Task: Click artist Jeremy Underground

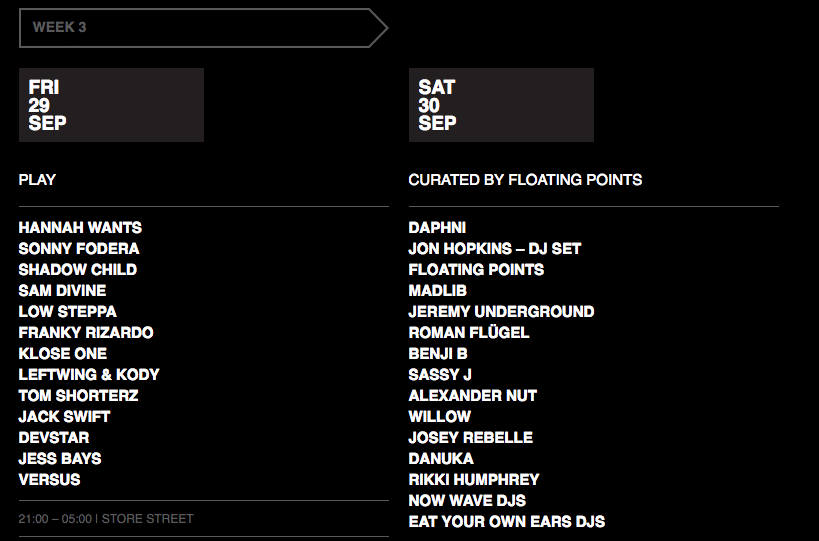Action: coord(501,312)
